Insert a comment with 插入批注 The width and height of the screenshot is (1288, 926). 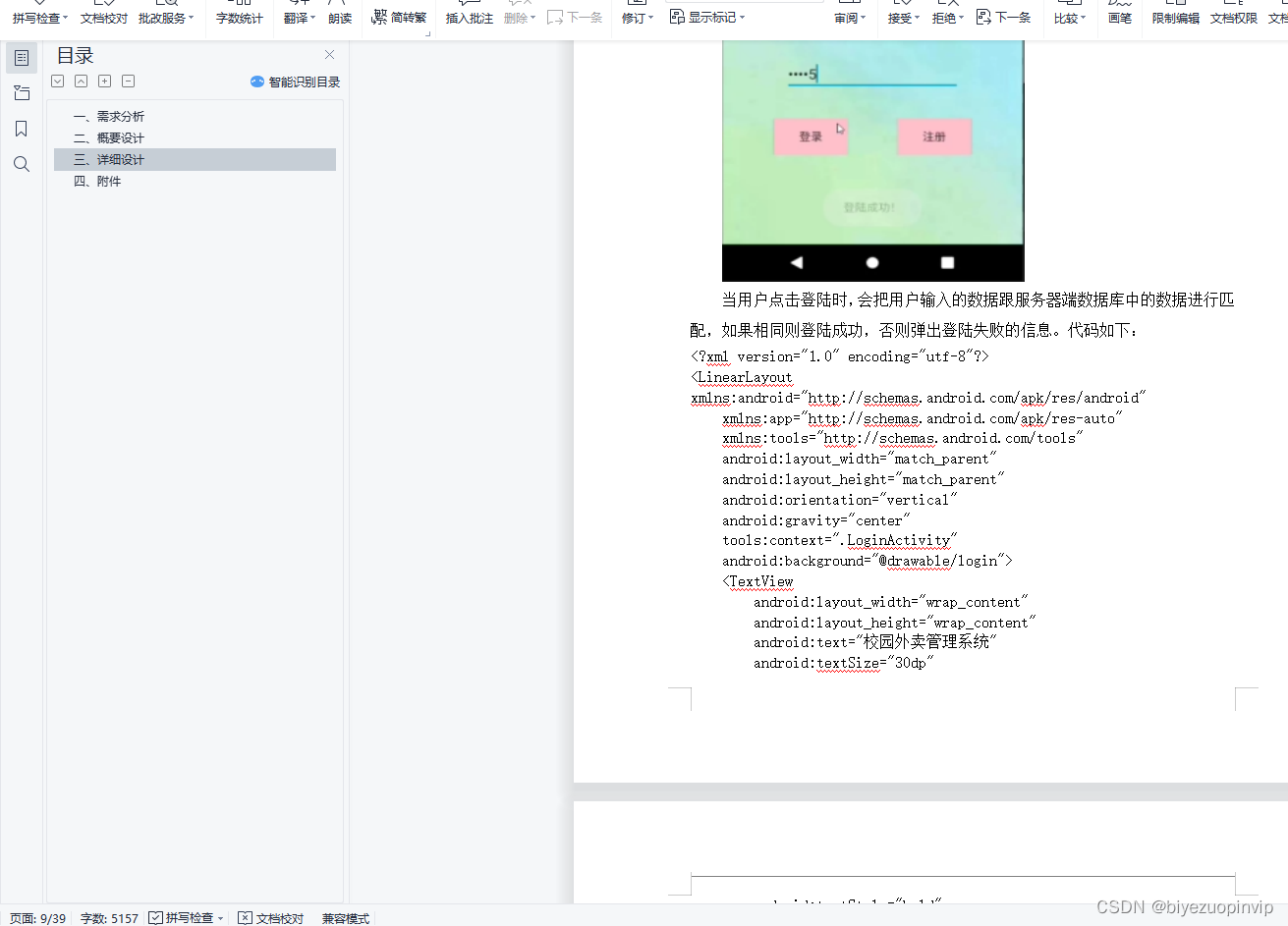pos(469,17)
